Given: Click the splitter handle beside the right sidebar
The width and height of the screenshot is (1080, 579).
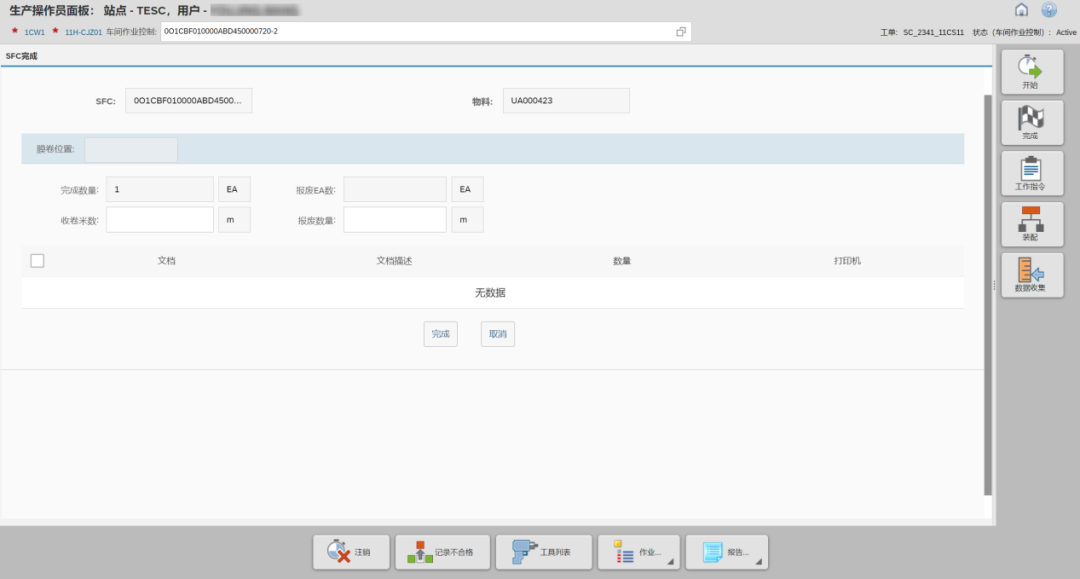Looking at the screenshot, I should click(x=994, y=285).
